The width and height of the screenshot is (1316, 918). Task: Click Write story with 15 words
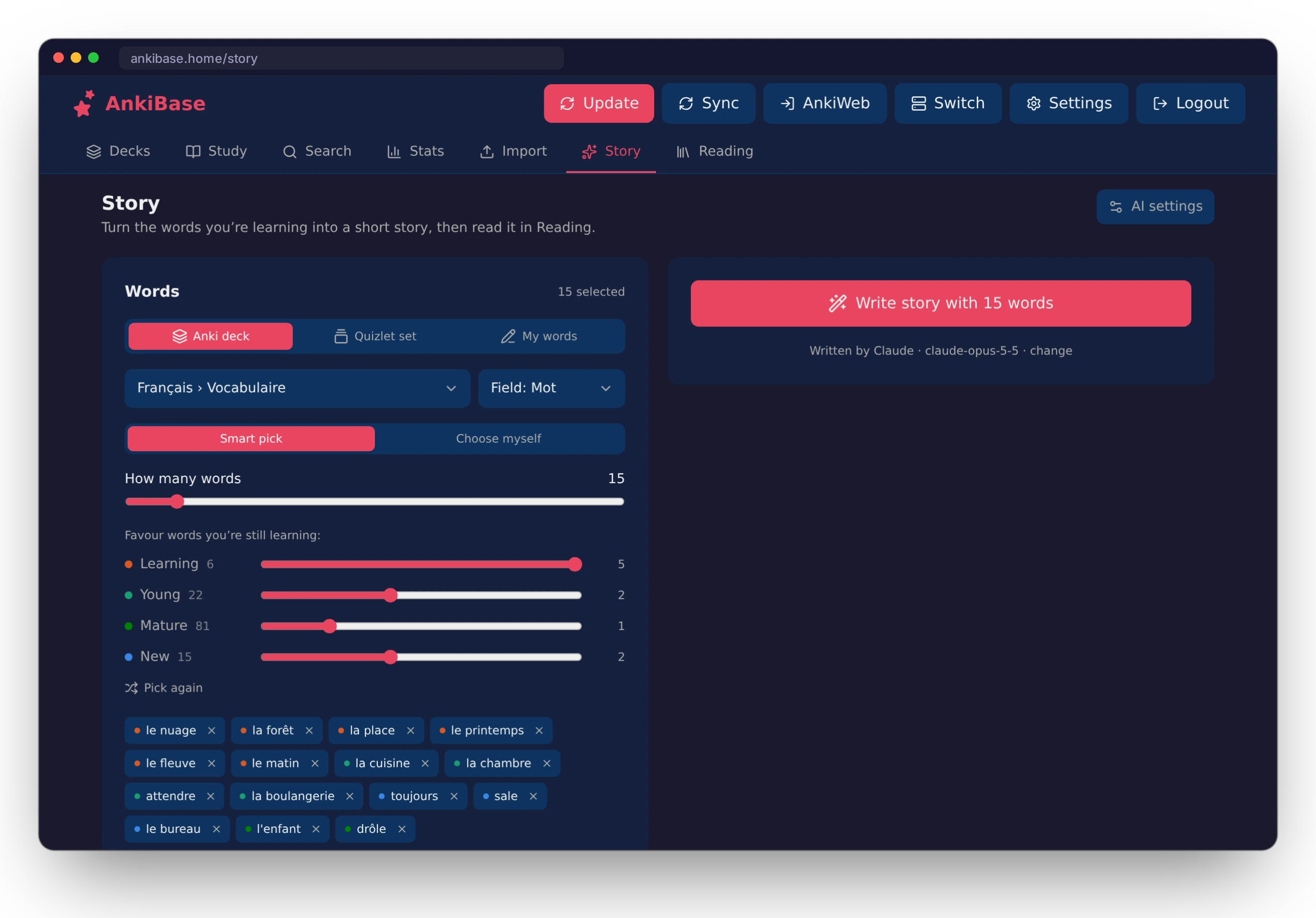point(941,303)
